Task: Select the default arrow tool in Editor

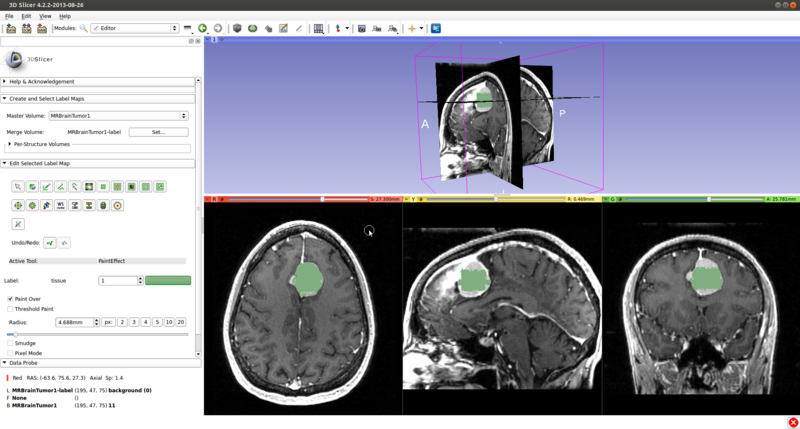Action: click(x=18, y=187)
